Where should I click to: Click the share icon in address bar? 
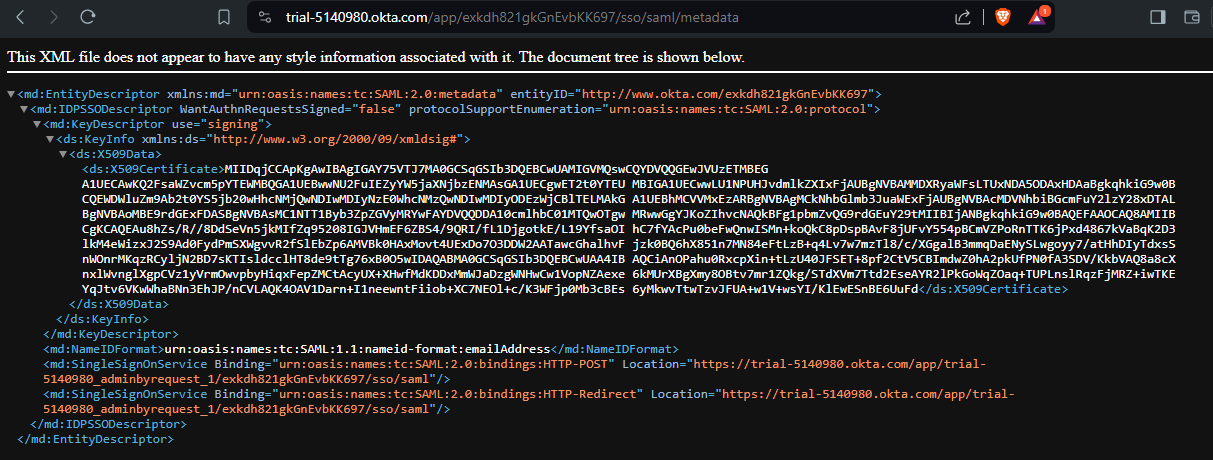click(963, 17)
